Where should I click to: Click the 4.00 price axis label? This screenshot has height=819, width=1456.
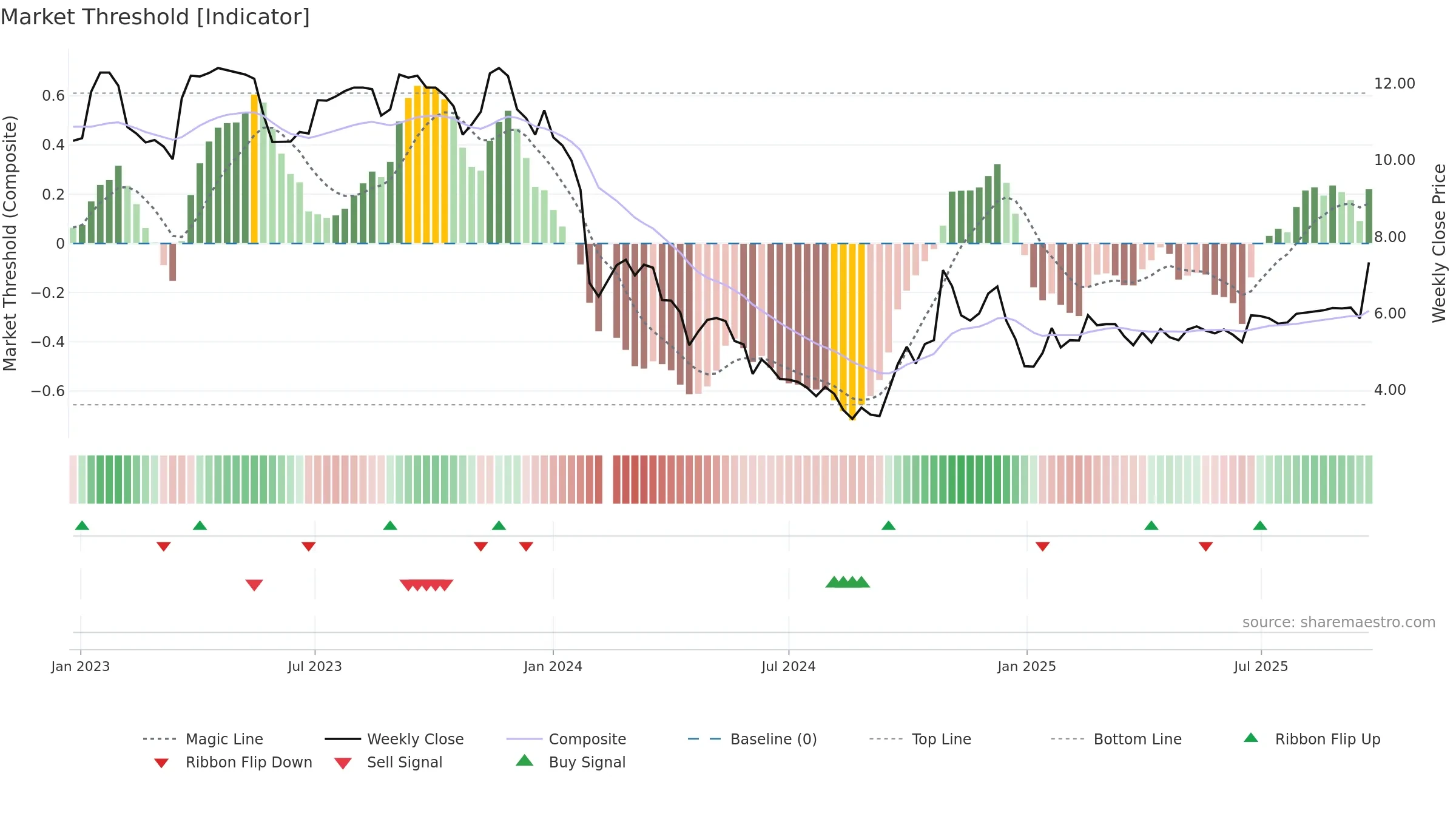coord(1390,390)
